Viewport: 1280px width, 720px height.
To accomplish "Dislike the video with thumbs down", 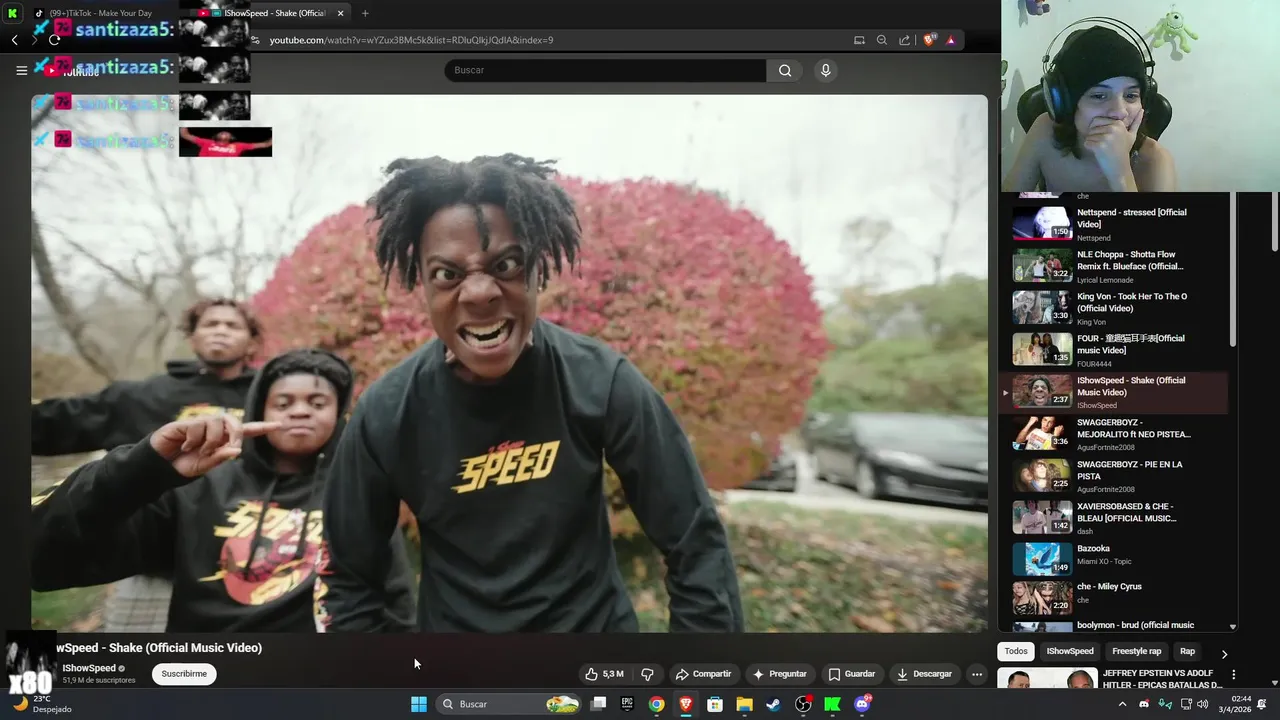I will coord(647,674).
